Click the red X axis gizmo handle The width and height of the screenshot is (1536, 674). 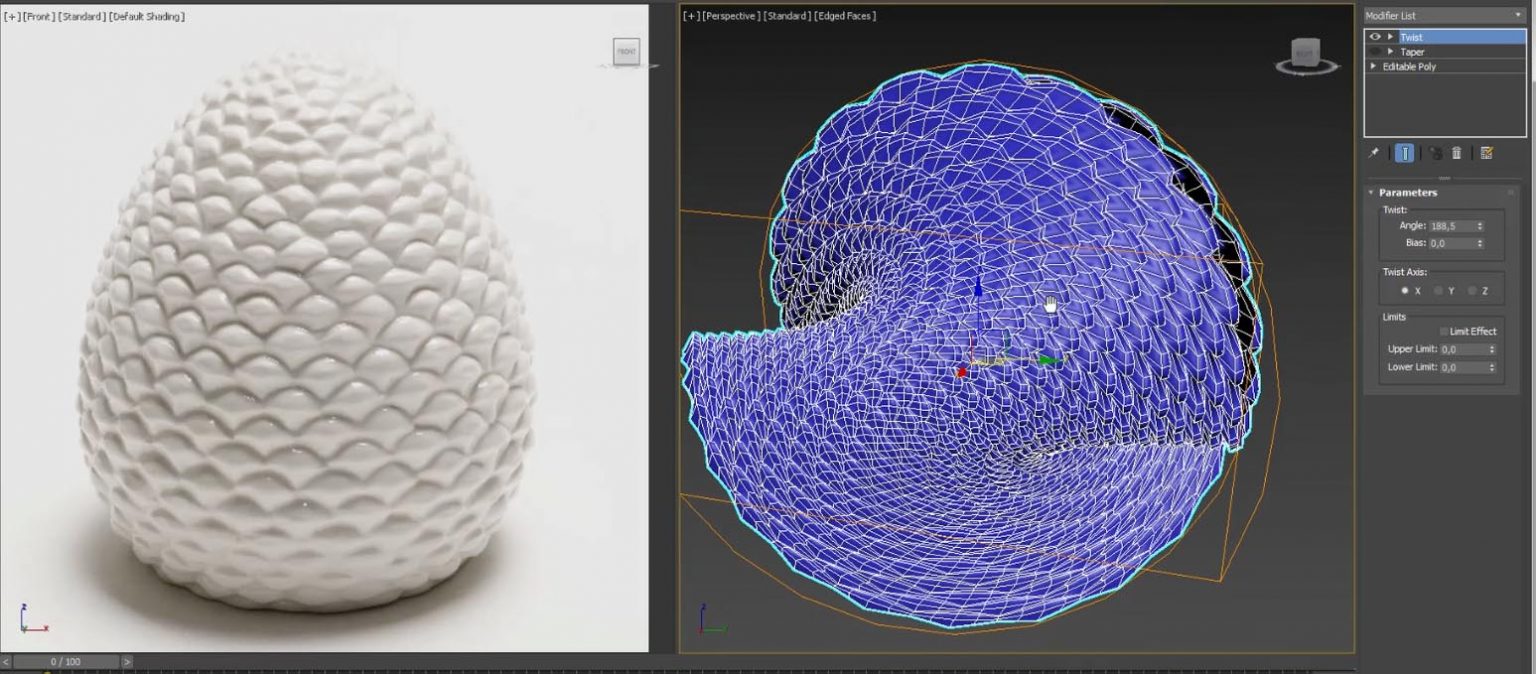(x=962, y=371)
